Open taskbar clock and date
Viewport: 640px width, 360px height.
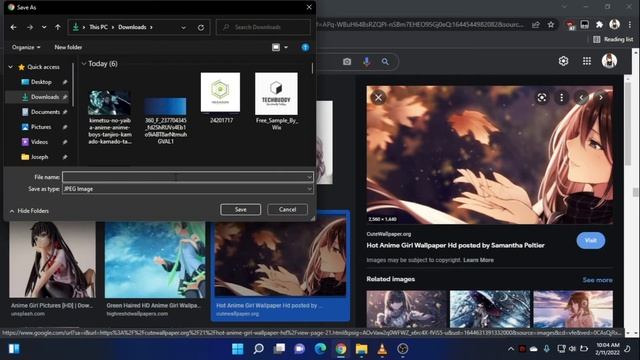608,349
